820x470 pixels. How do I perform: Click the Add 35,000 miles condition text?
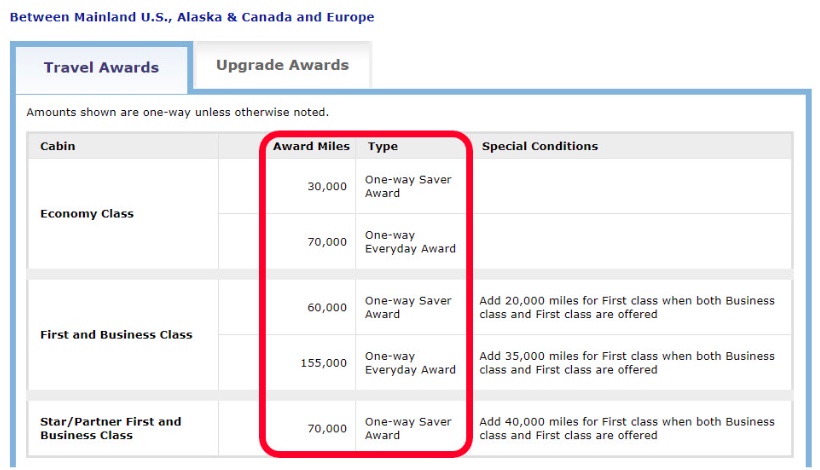(x=626, y=363)
